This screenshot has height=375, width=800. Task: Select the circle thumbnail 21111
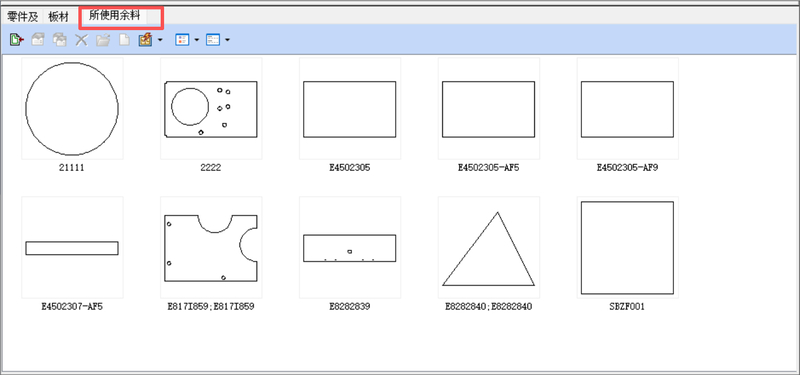point(72,109)
